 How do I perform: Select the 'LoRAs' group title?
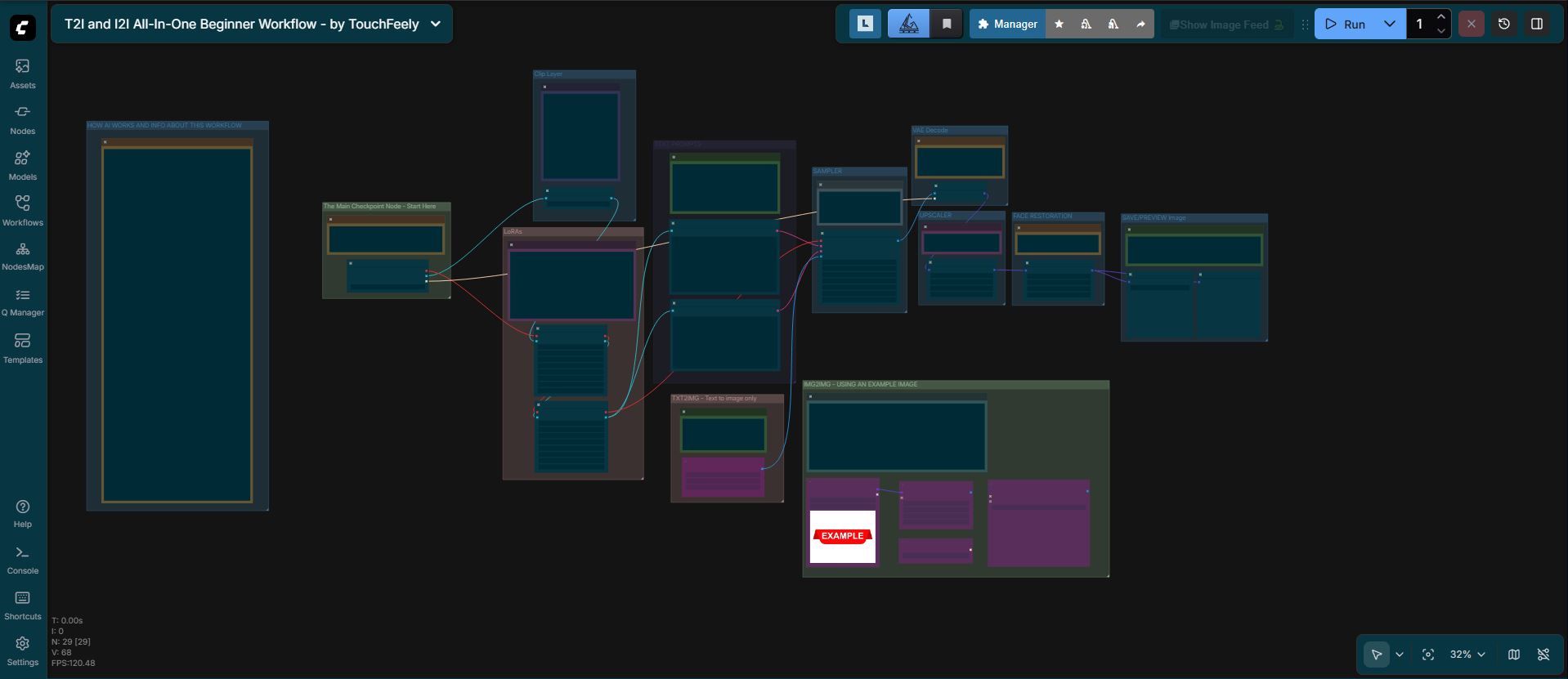(x=513, y=232)
